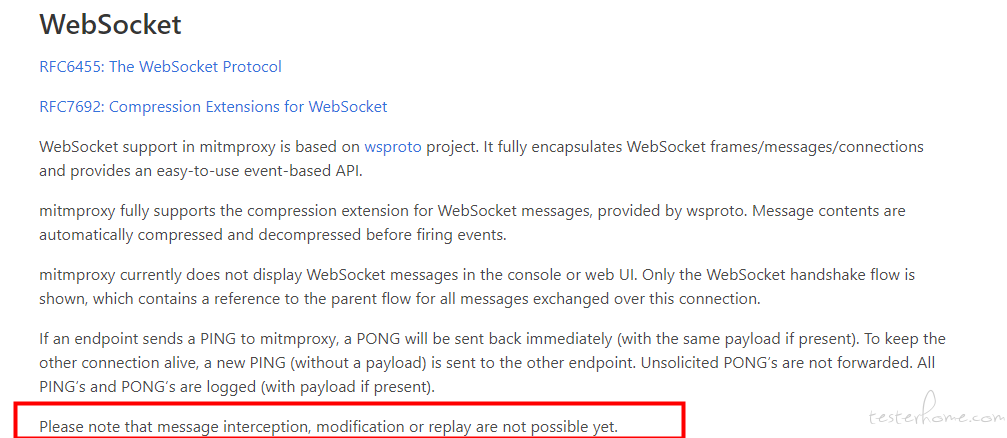Image resolution: width=1007 pixels, height=438 pixels.
Task: Click the red-boxed message interception note
Action: 328,426
